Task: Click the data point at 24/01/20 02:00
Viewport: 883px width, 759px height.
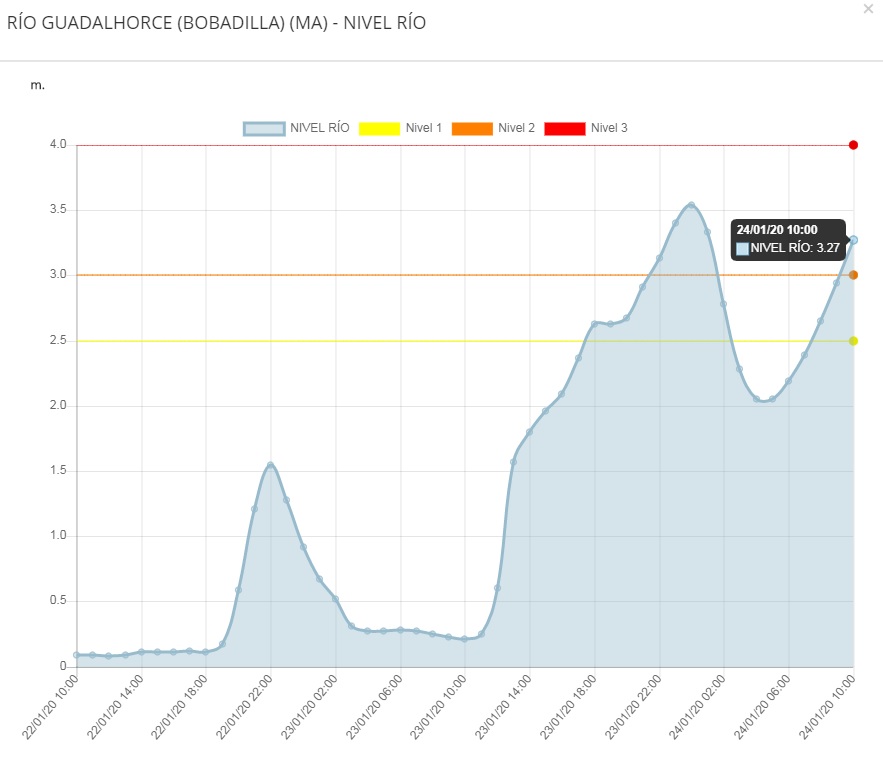Action: [x=724, y=304]
